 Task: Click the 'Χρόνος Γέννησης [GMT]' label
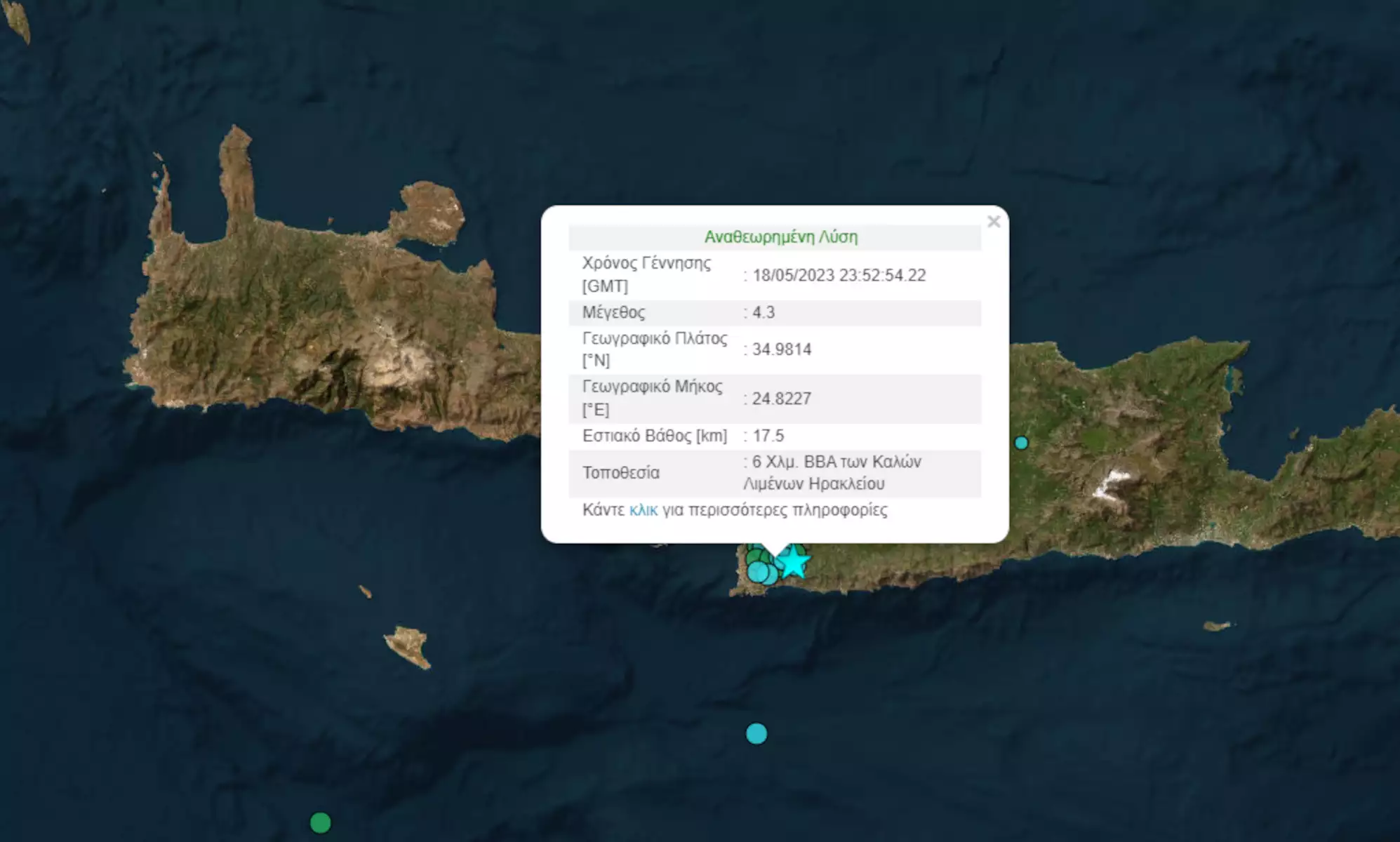coord(646,274)
